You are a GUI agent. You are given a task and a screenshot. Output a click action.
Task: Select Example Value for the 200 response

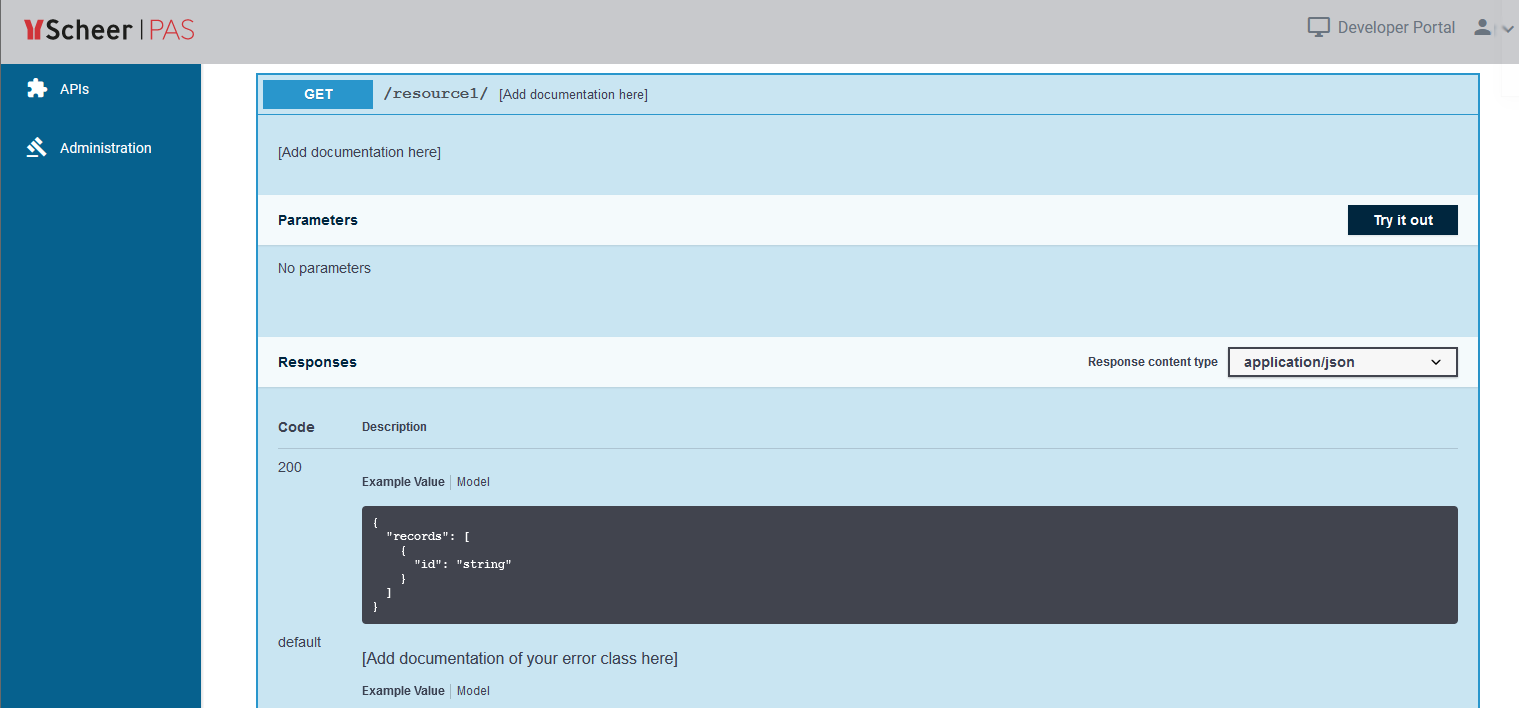(x=402, y=482)
